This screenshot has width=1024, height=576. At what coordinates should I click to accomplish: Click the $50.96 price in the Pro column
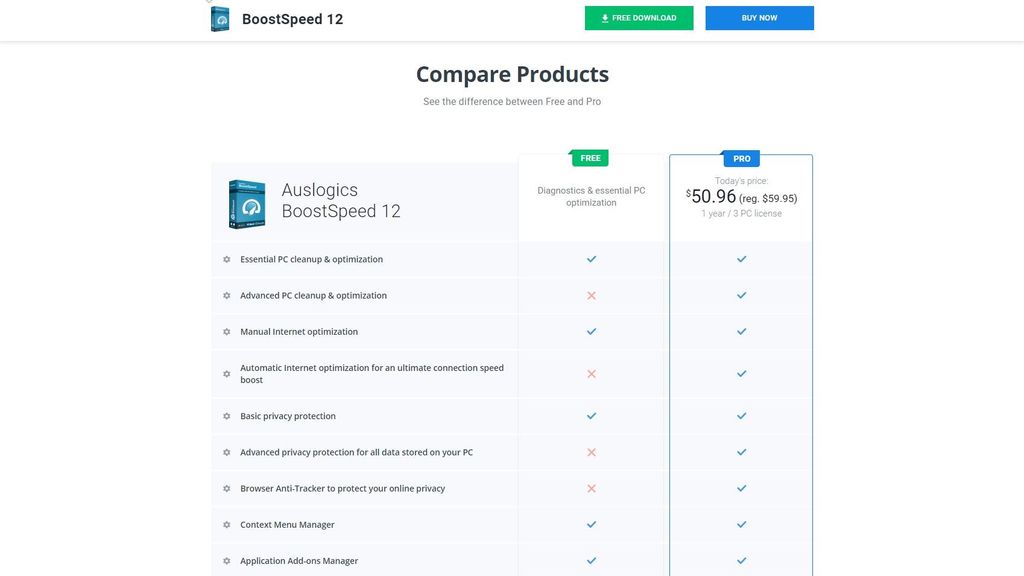coord(712,196)
